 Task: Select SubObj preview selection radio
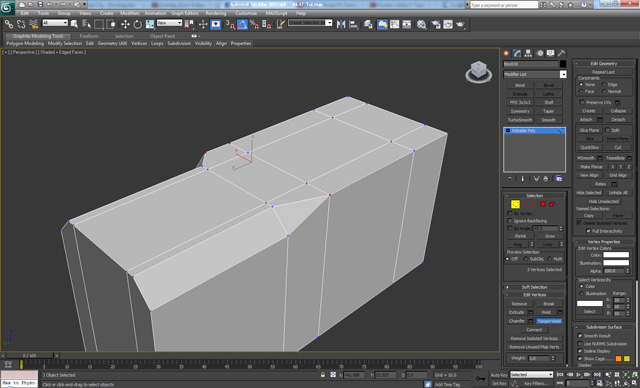(526, 259)
